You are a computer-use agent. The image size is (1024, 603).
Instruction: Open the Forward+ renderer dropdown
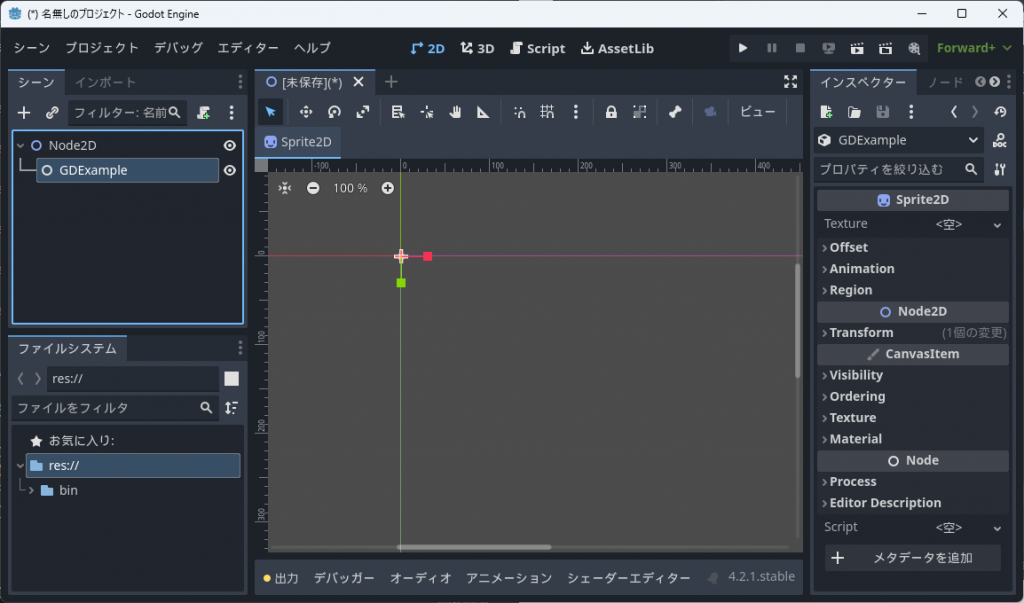click(974, 48)
